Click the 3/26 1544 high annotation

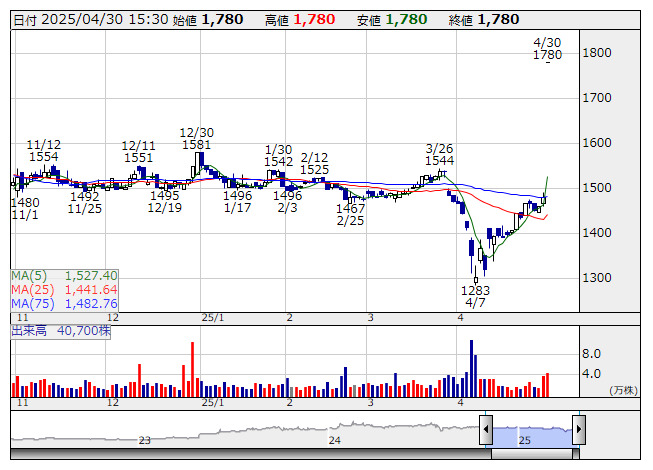[x=439, y=154]
